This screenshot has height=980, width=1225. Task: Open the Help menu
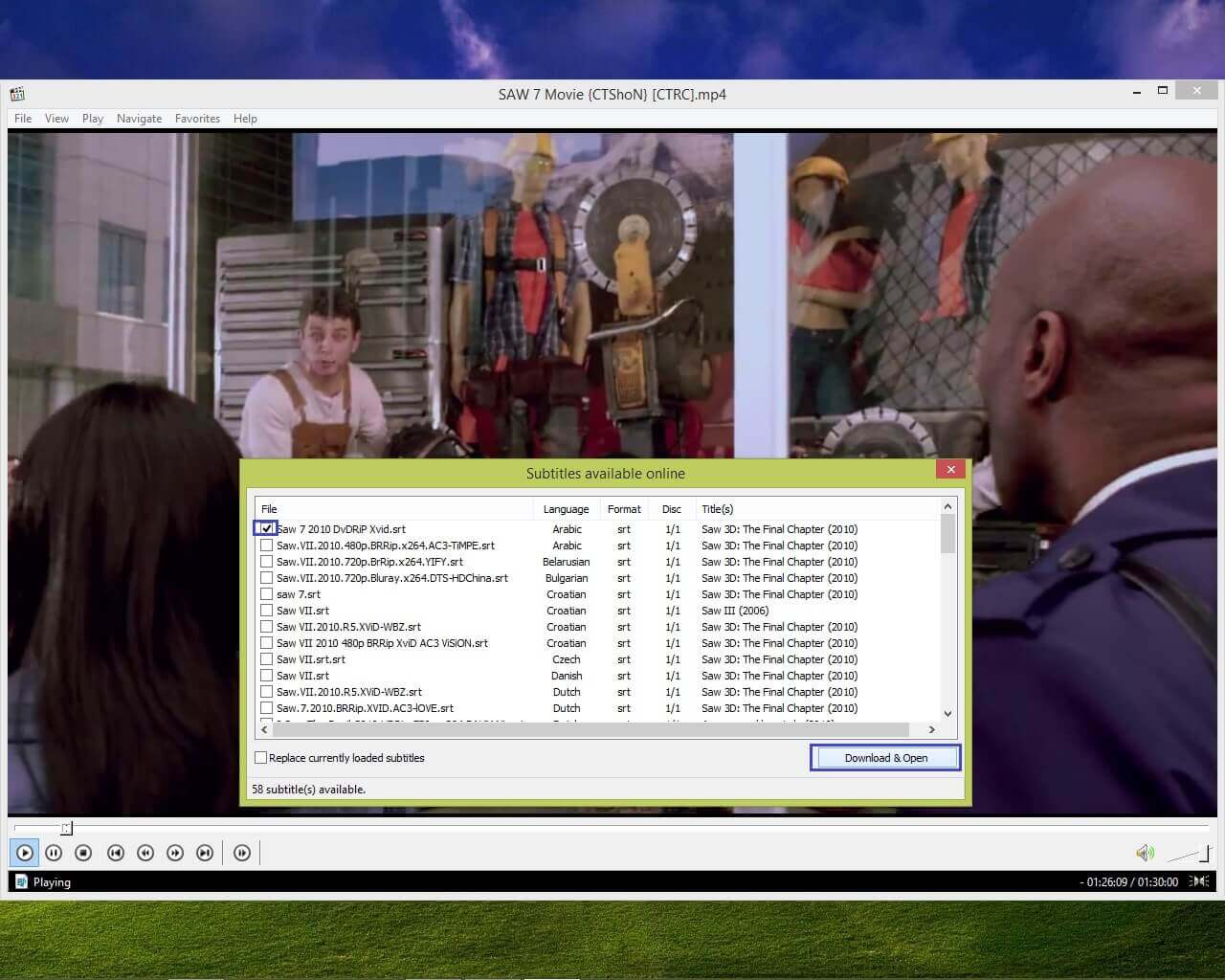pos(245,118)
